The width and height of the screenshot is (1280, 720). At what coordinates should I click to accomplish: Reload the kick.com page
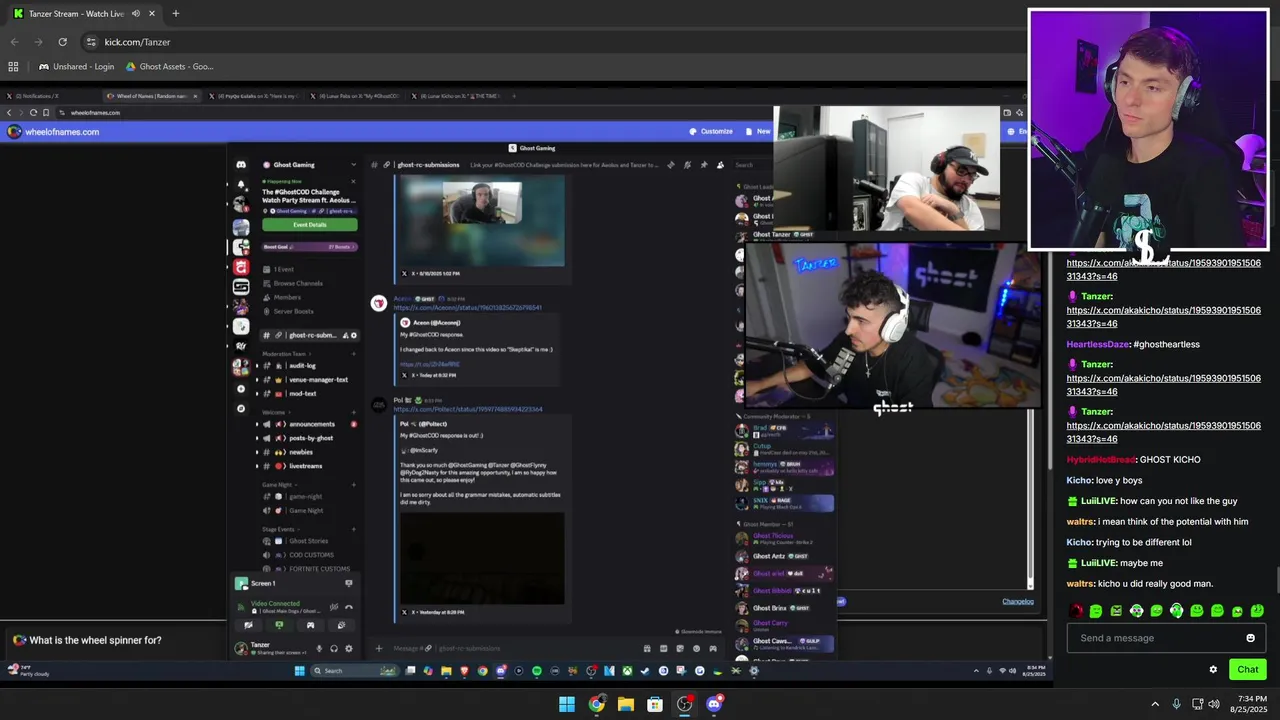point(62,42)
